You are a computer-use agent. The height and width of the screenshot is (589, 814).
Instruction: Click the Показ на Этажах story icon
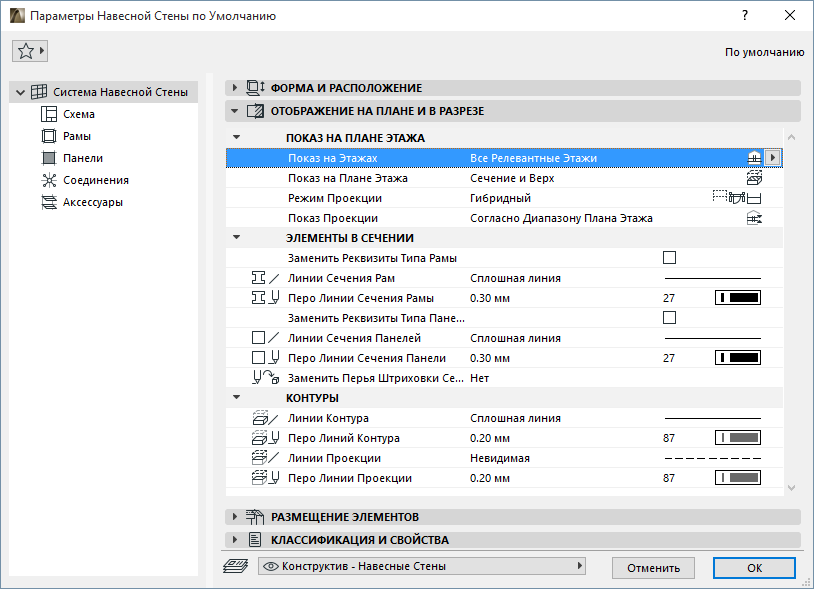coord(754,158)
